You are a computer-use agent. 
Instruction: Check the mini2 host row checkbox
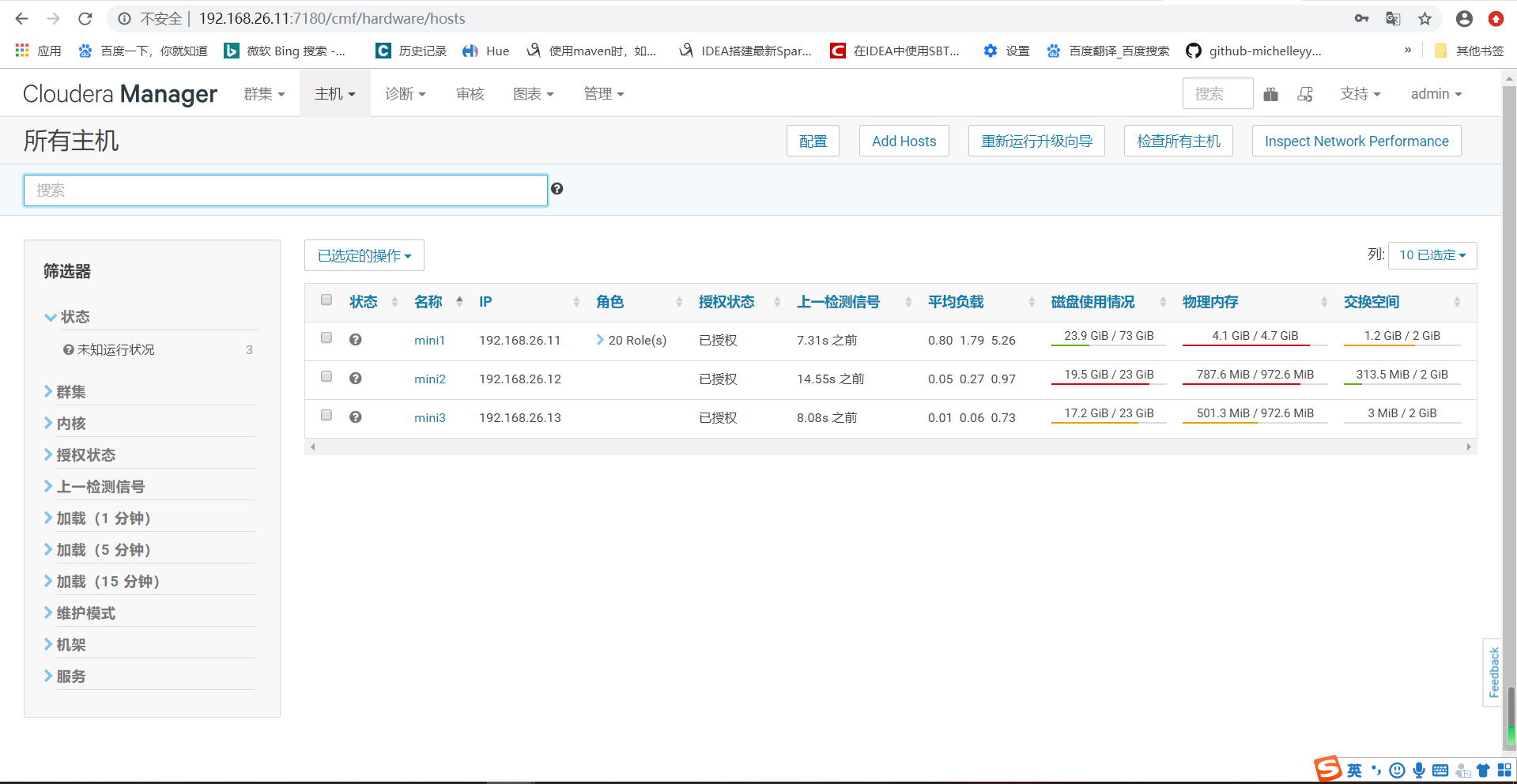(x=326, y=376)
